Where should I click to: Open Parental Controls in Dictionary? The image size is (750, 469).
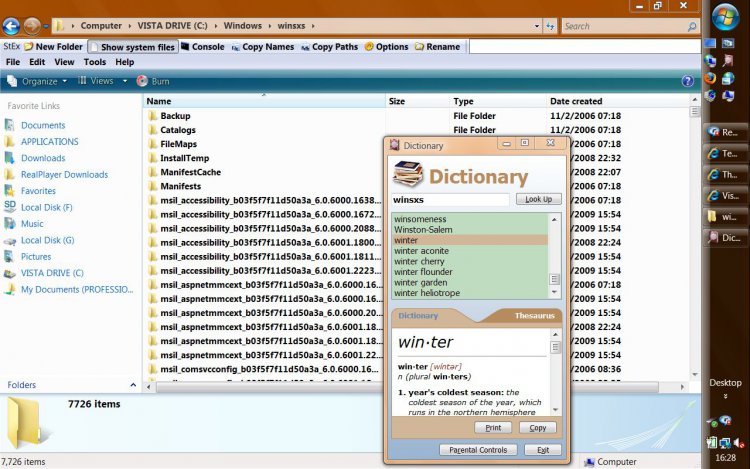478,450
